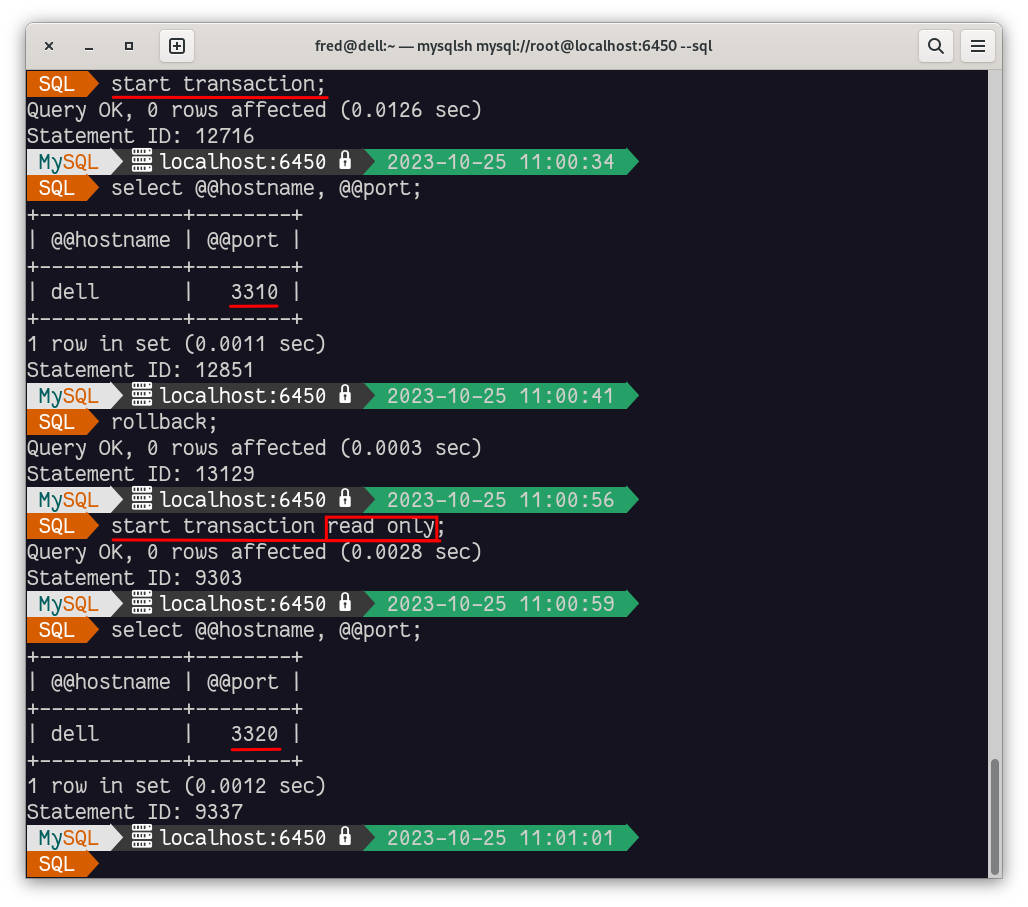Viewport: 1028px width, 907px height.
Task: Click the yellow MySQL badge at 11:00:56
Action: click(x=68, y=499)
